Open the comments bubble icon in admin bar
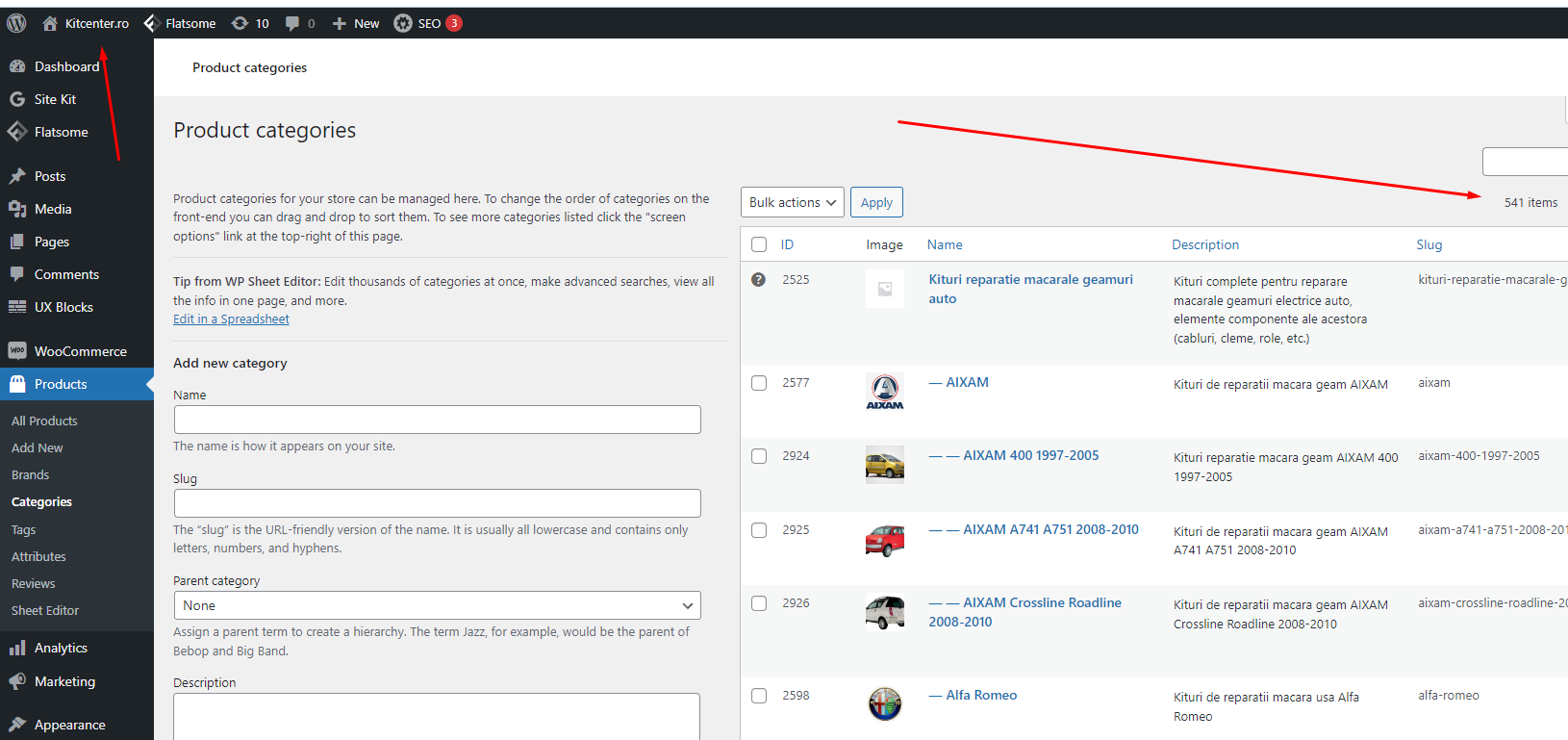 click(x=292, y=23)
